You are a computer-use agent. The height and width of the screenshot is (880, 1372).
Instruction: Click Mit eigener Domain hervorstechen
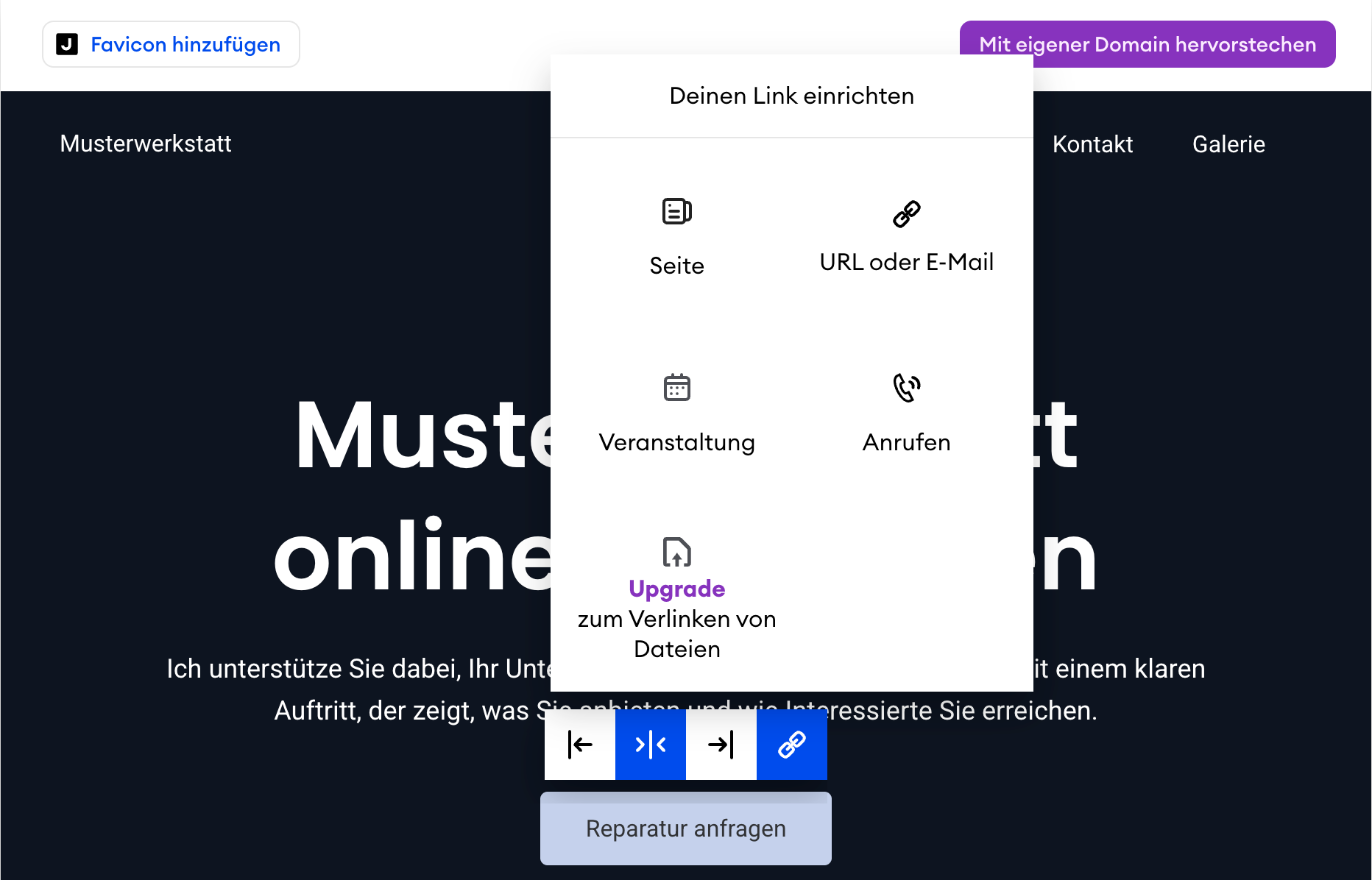point(1147,44)
